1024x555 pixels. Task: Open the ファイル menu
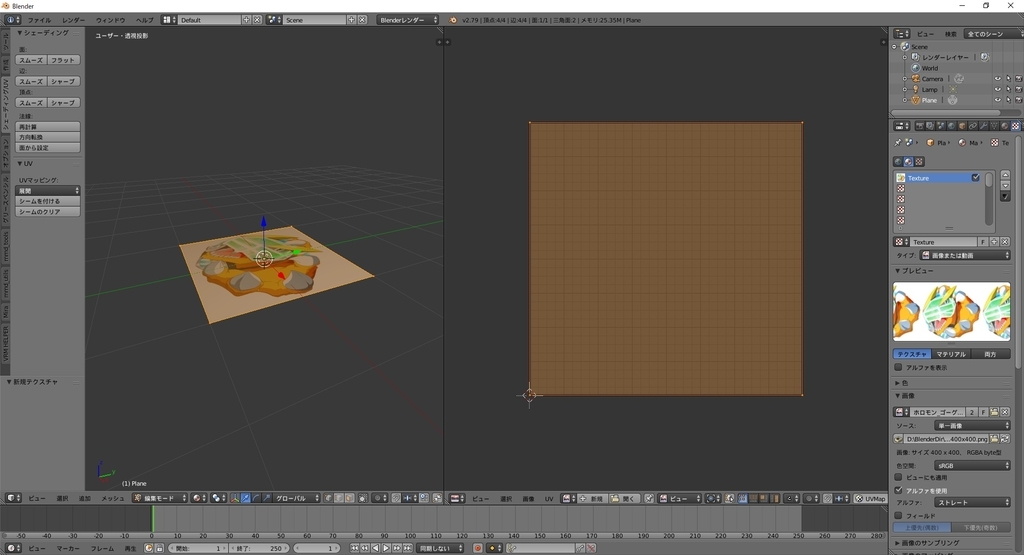pos(39,20)
